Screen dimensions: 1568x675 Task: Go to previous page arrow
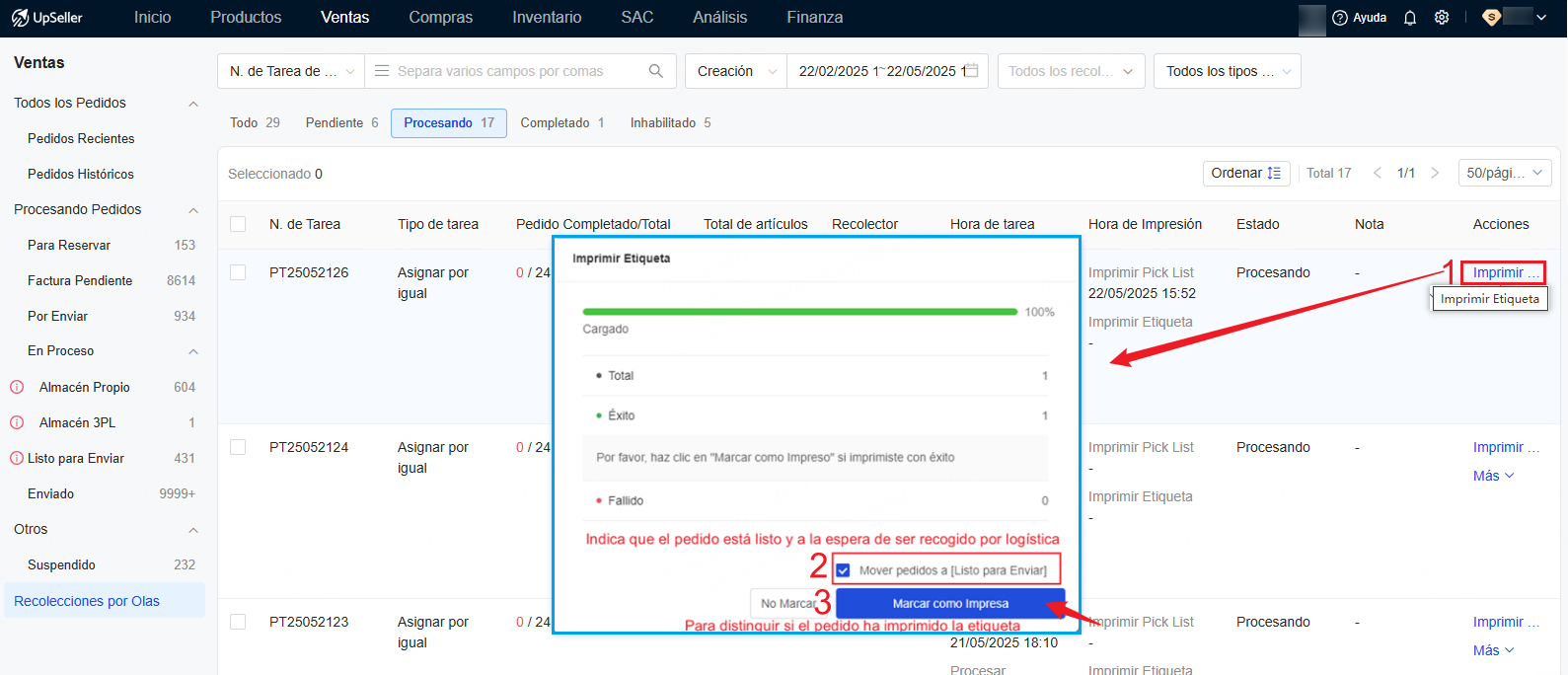(1378, 173)
